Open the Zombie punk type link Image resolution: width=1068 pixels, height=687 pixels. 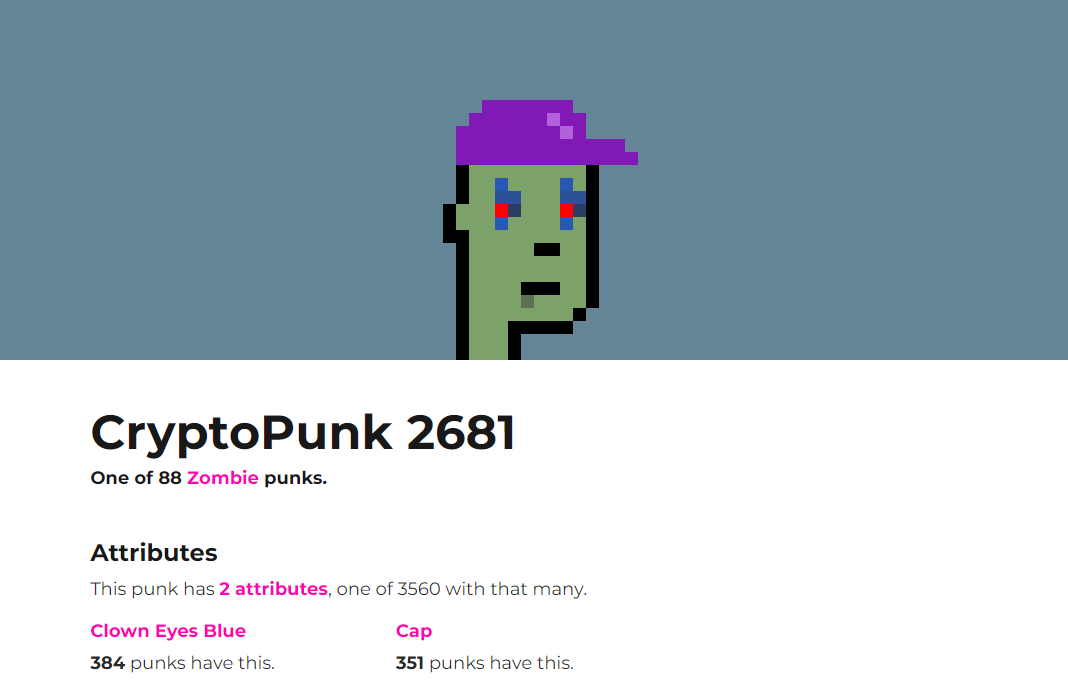(x=223, y=478)
